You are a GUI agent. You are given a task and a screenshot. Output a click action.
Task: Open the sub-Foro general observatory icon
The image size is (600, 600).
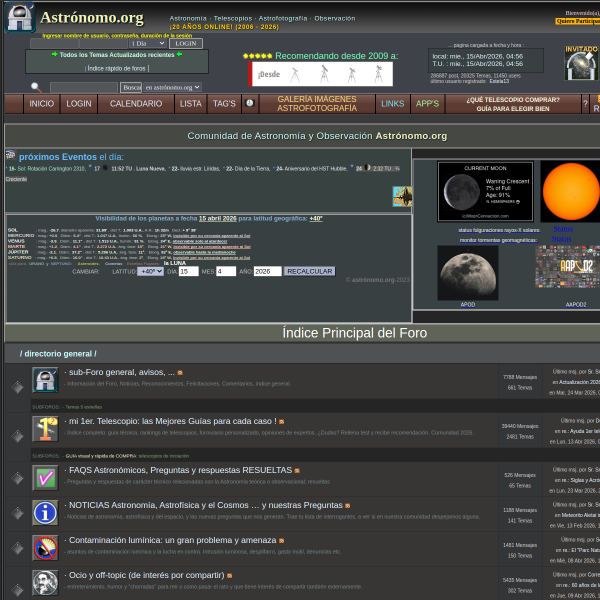tap(45, 380)
